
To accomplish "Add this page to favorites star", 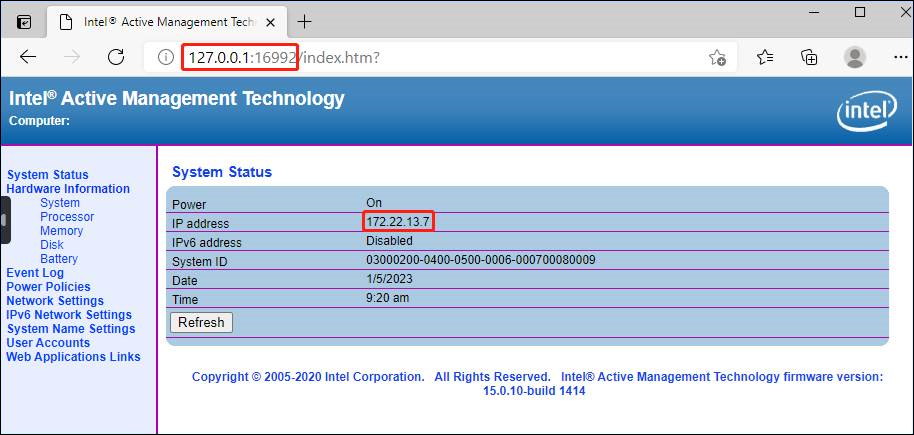I will pyautogui.click(x=717, y=57).
